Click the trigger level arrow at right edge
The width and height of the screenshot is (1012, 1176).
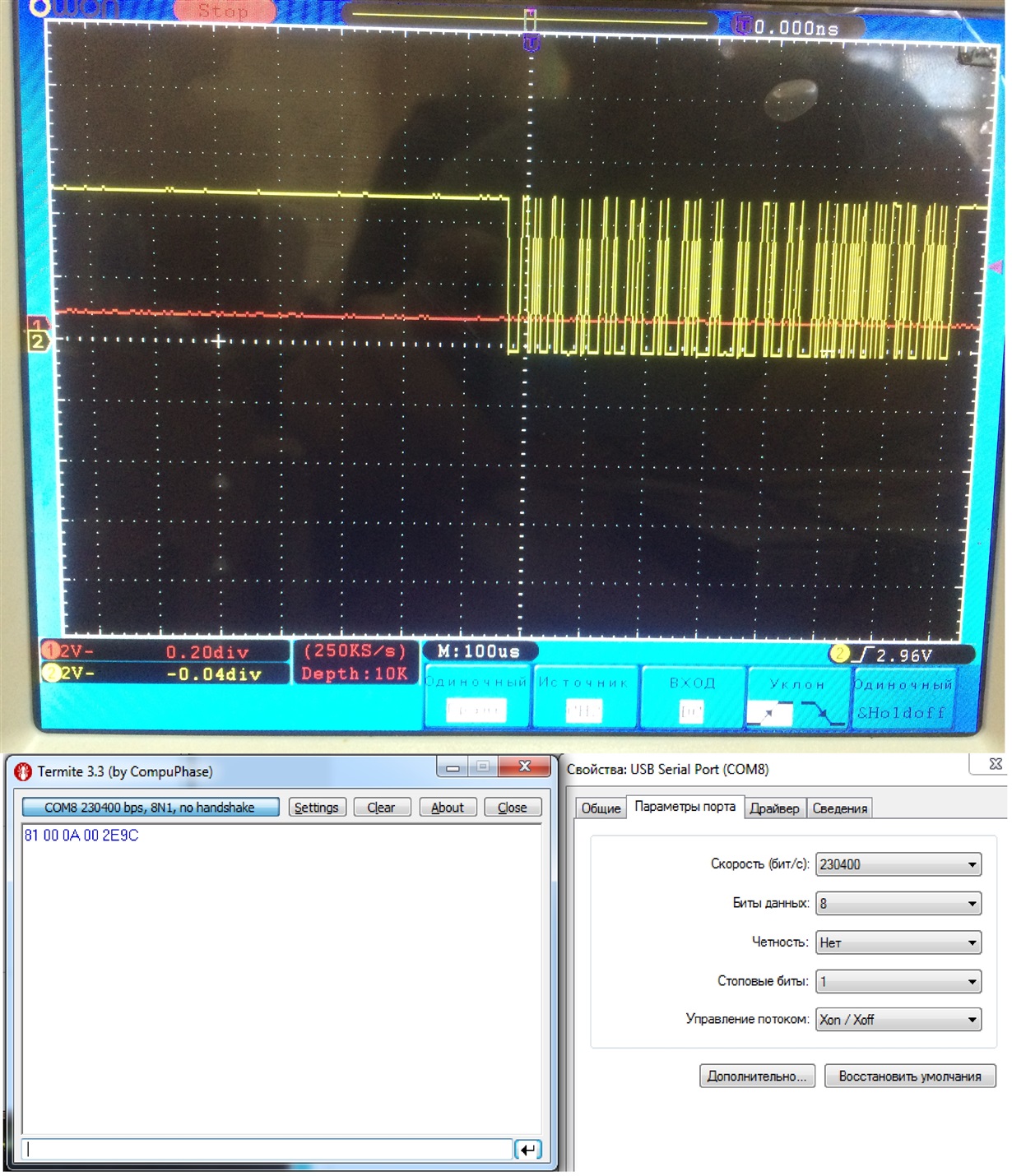pos(996,266)
